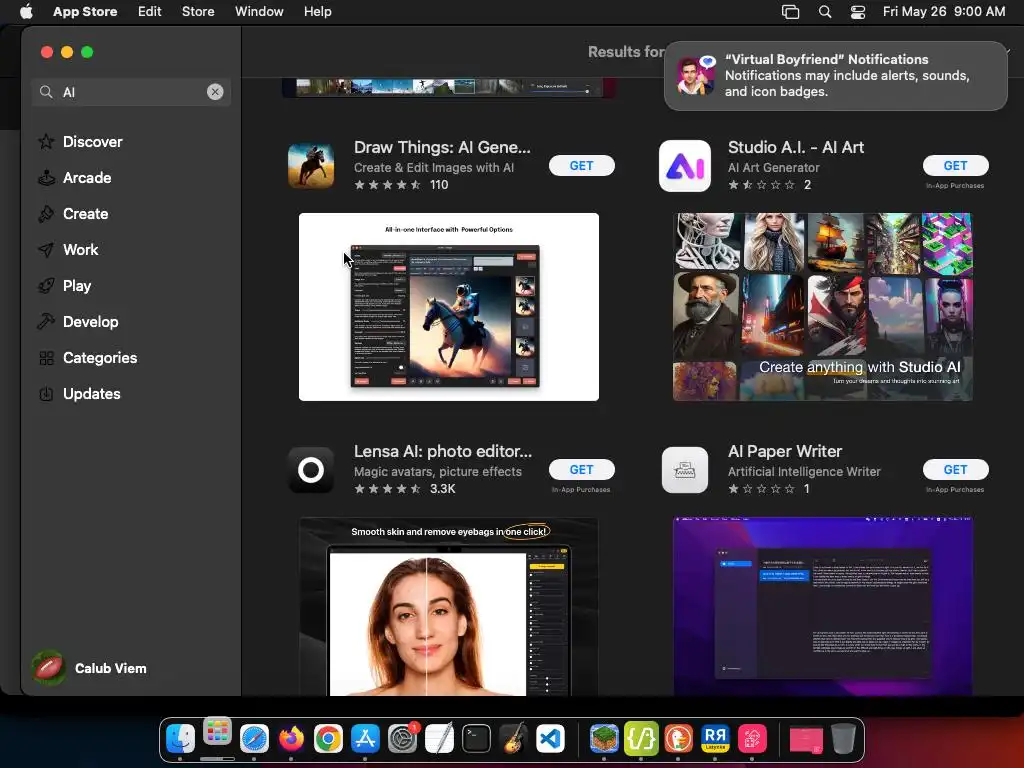Launch Safari from the dock

(254, 739)
